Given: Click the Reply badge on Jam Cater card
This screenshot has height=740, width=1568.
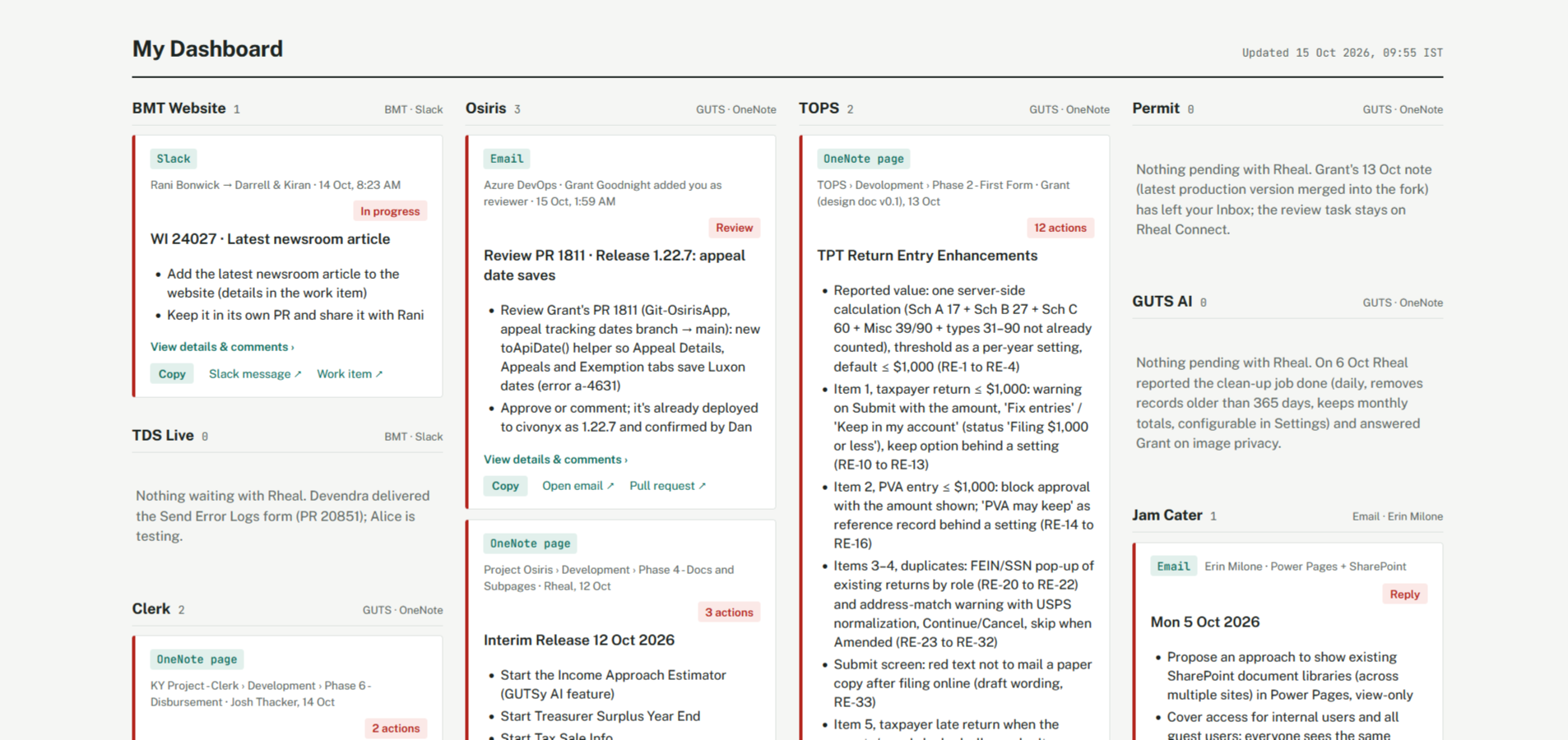Looking at the screenshot, I should [x=1405, y=594].
